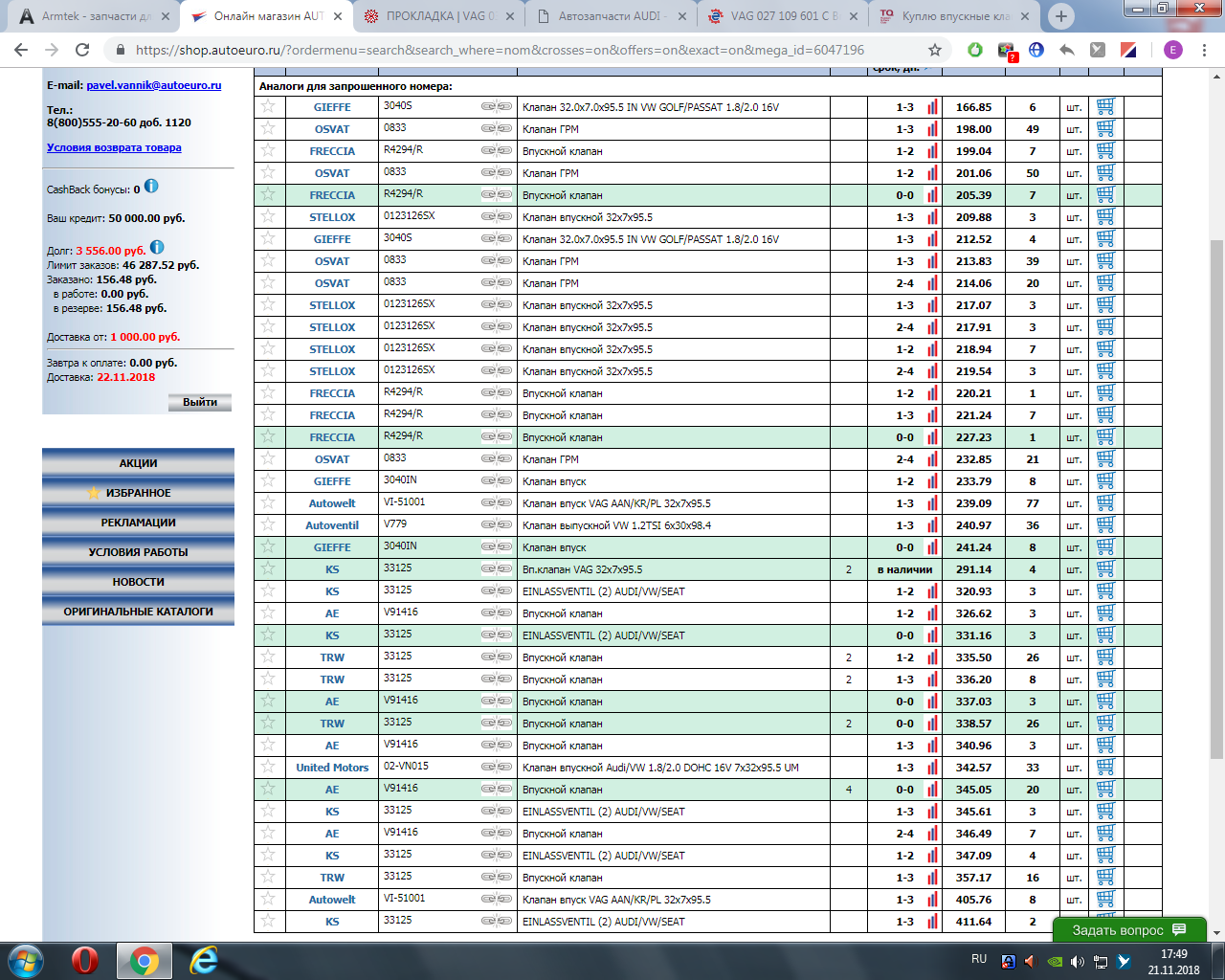This screenshot has height=980, width=1225.
Task: Add United Motors 02-VN015 row to cart
Action: (1105, 768)
